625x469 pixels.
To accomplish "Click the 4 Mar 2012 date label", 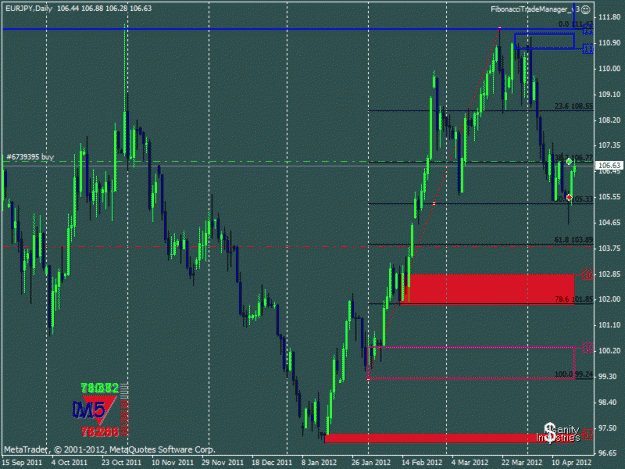I will click(x=470, y=462).
